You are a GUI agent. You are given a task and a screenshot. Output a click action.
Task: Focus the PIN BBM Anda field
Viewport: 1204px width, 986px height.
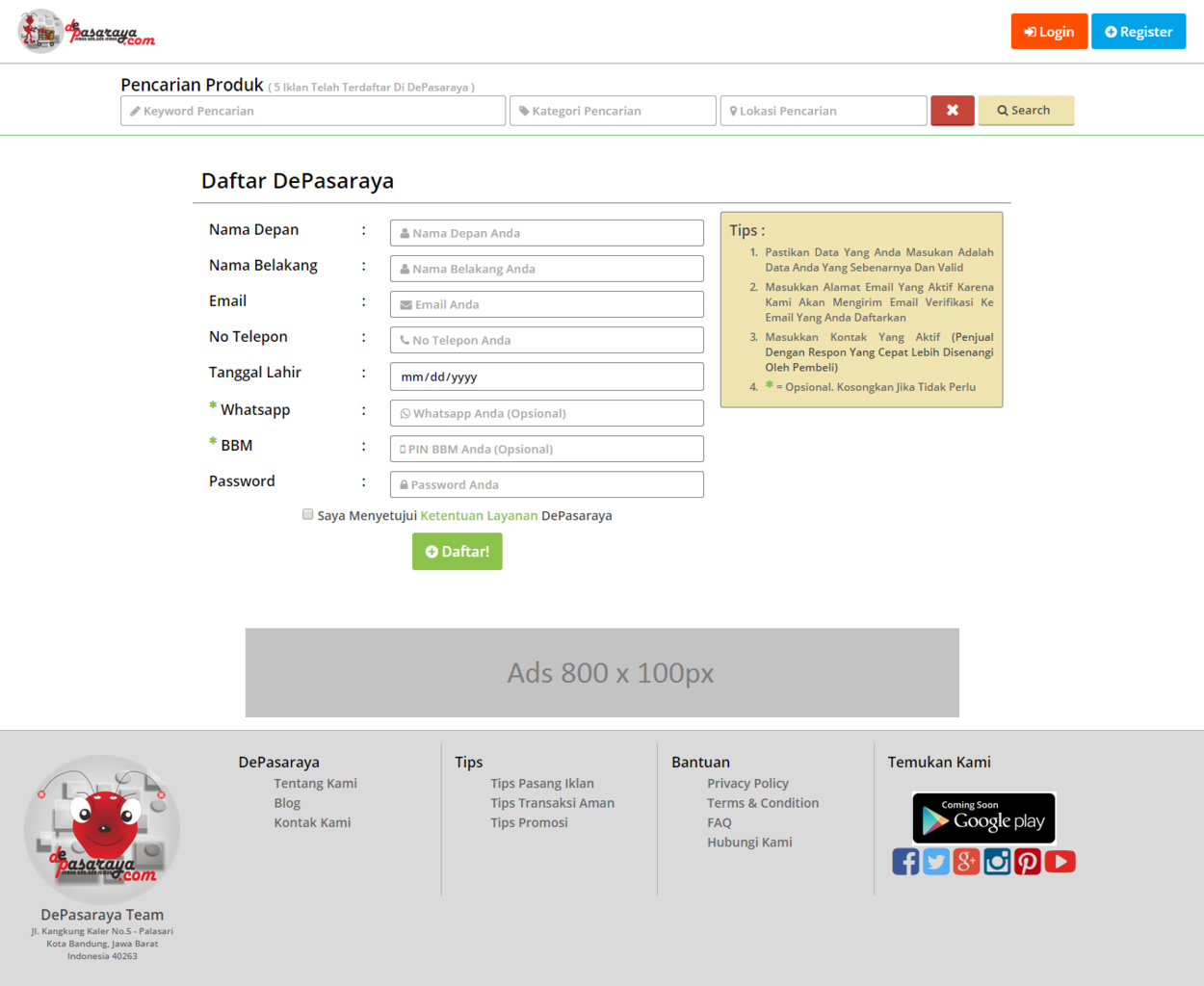click(547, 449)
